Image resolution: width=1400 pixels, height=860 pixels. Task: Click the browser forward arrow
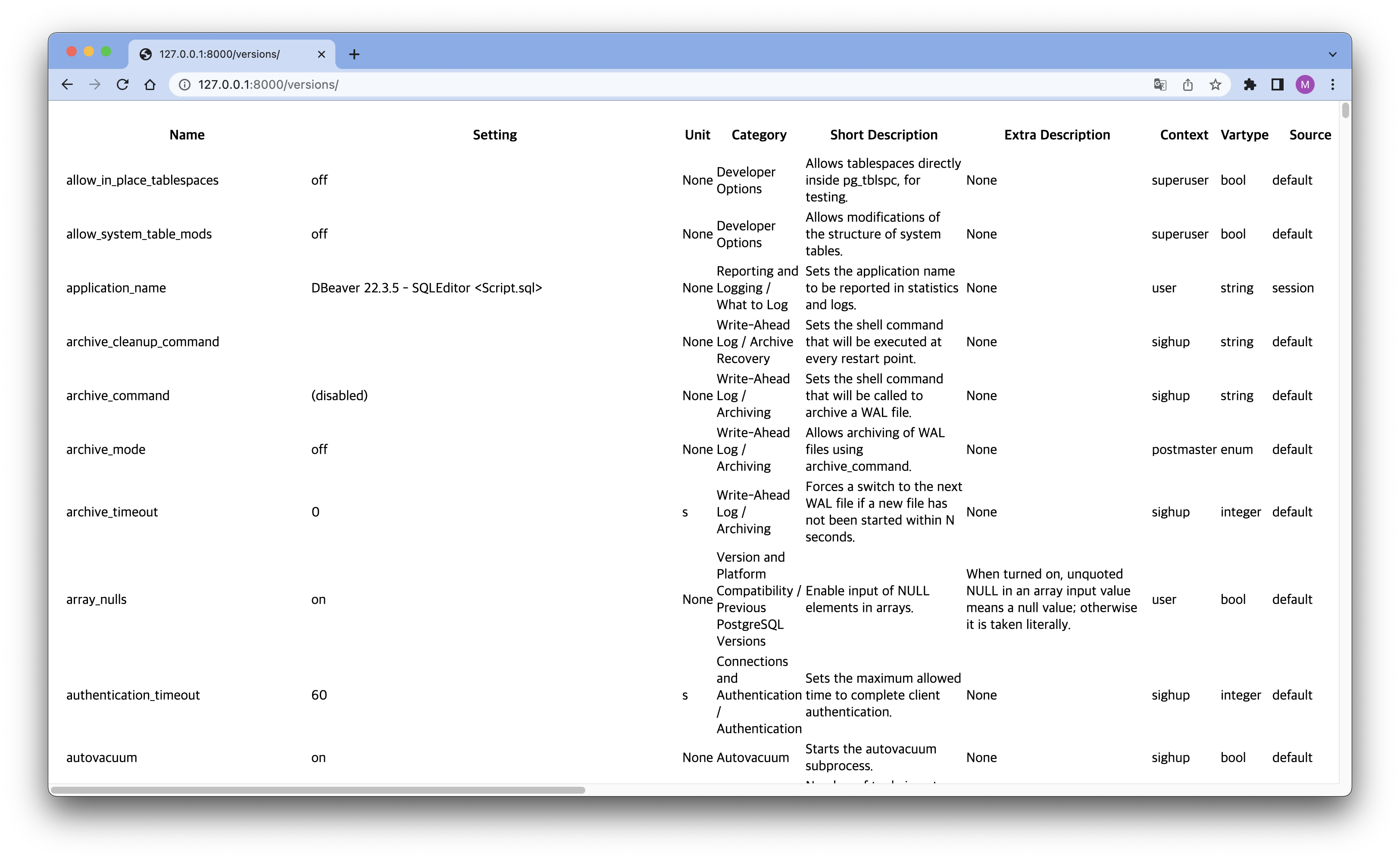pyautogui.click(x=94, y=85)
